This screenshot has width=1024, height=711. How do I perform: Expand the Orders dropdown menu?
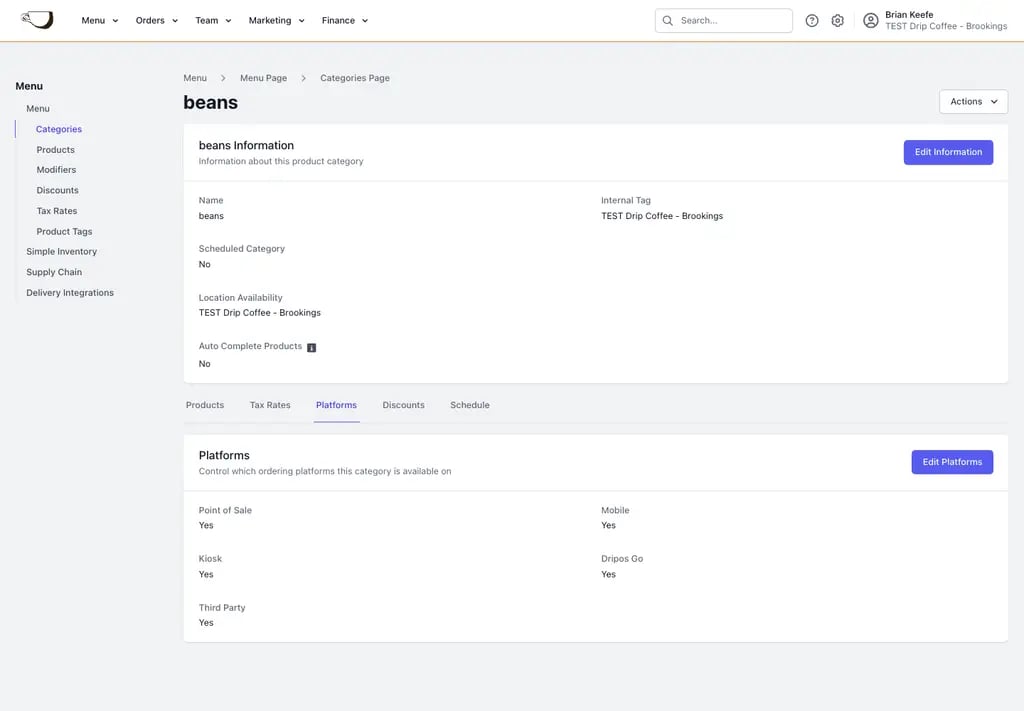coord(157,21)
